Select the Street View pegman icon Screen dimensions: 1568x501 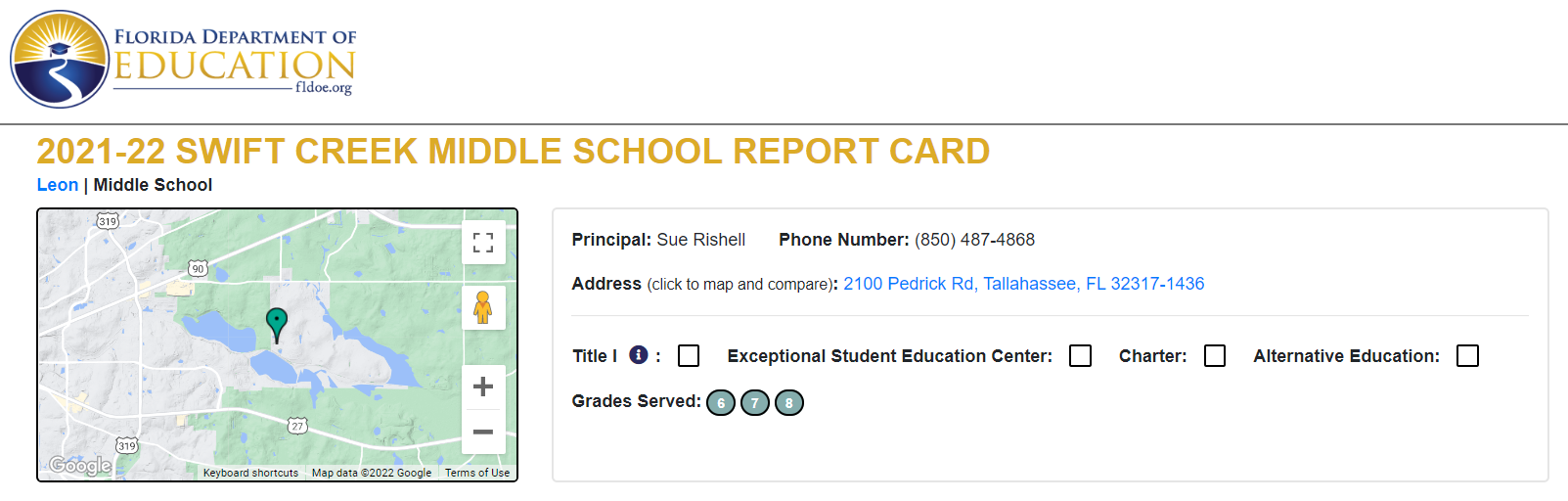coord(483,307)
